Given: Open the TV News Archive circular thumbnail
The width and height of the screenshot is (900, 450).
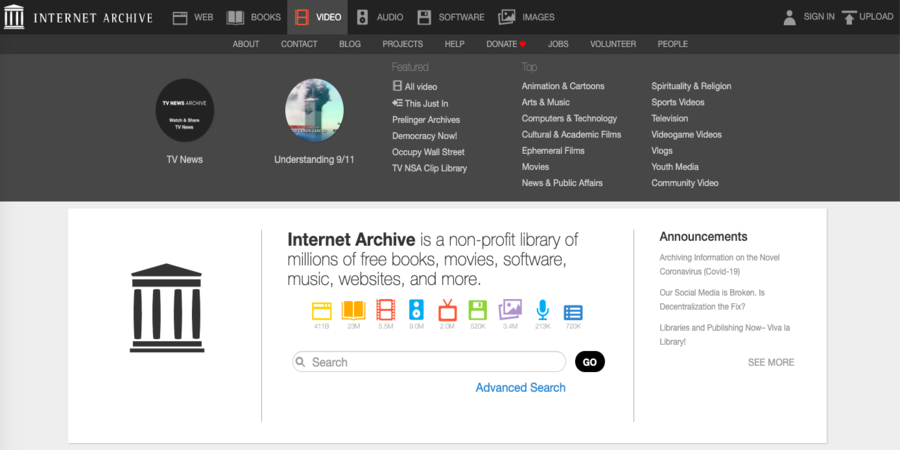Looking at the screenshot, I should pos(185,110).
